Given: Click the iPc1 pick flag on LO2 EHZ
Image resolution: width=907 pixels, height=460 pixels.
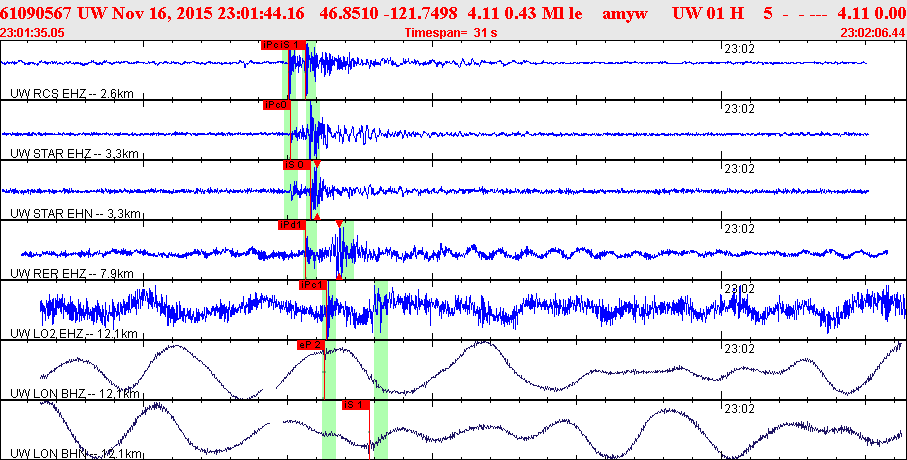Looking at the screenshot, I should (313, 285).
